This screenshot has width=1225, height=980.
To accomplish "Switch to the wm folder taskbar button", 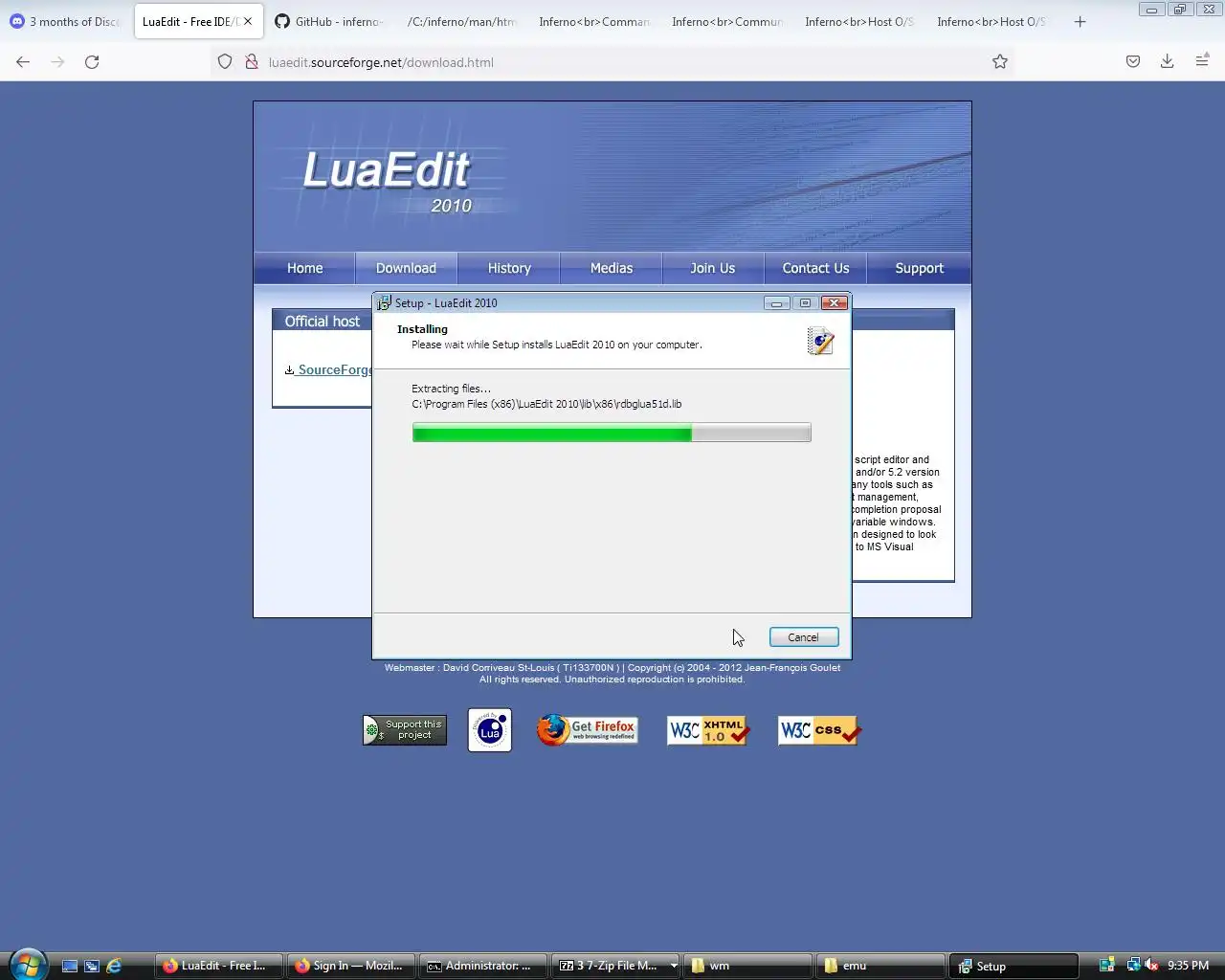I will (748, 966).
